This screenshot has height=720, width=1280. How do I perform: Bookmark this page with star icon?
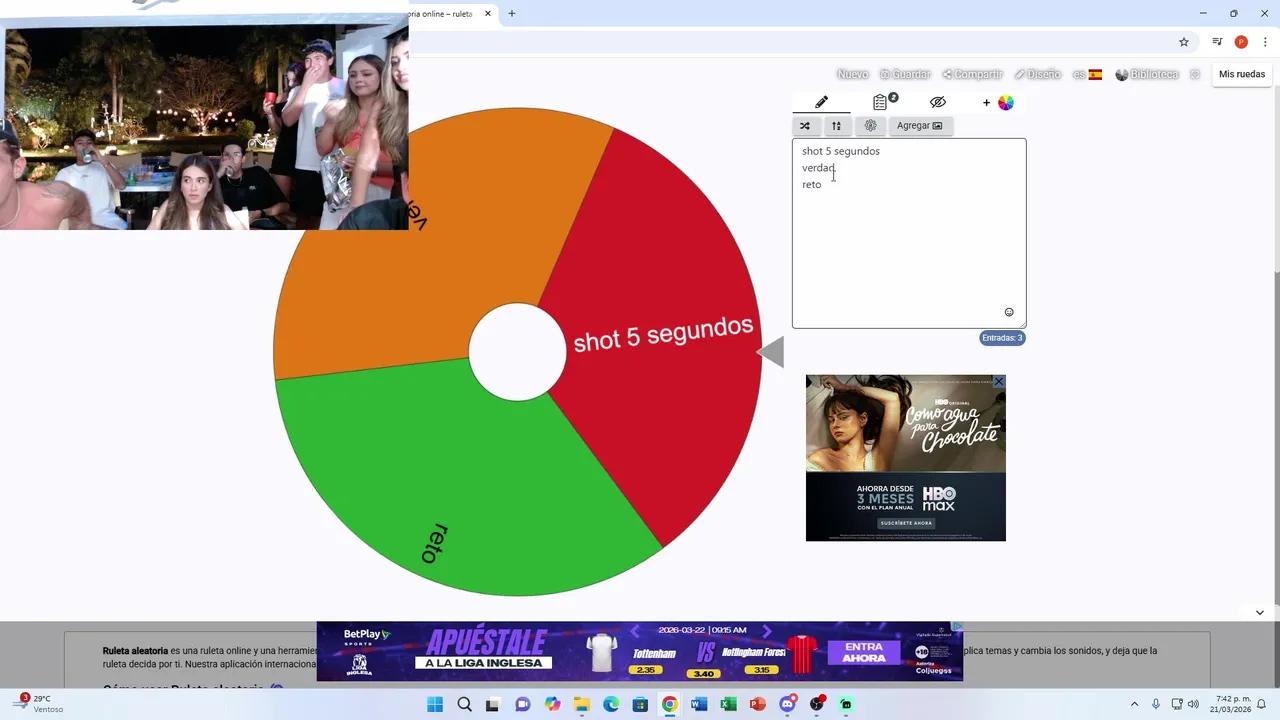[x=1184, y=42]
